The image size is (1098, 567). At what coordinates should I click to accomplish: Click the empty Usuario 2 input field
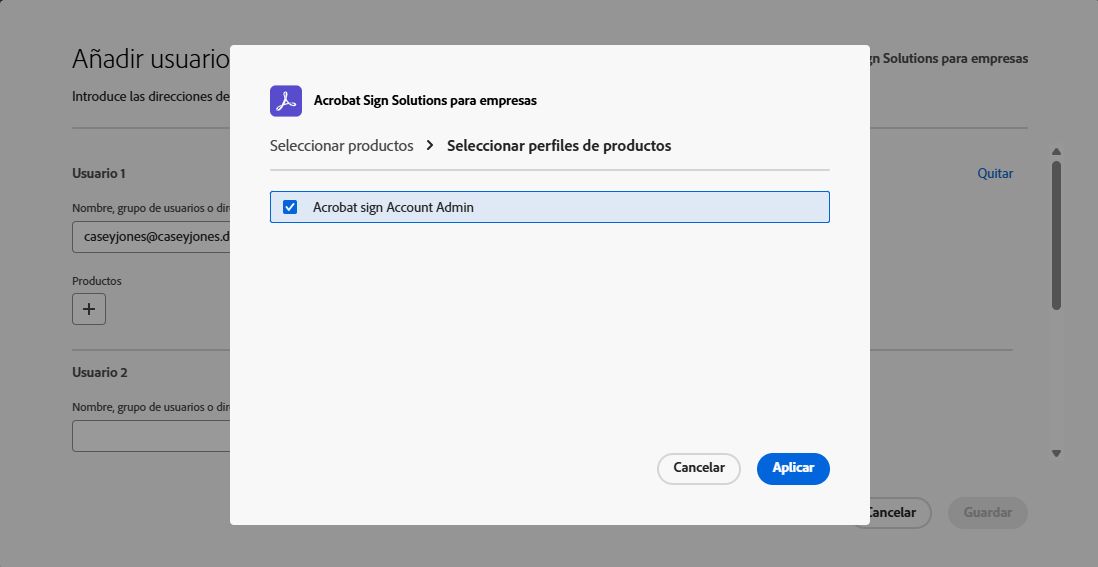[x=151, y=436]
